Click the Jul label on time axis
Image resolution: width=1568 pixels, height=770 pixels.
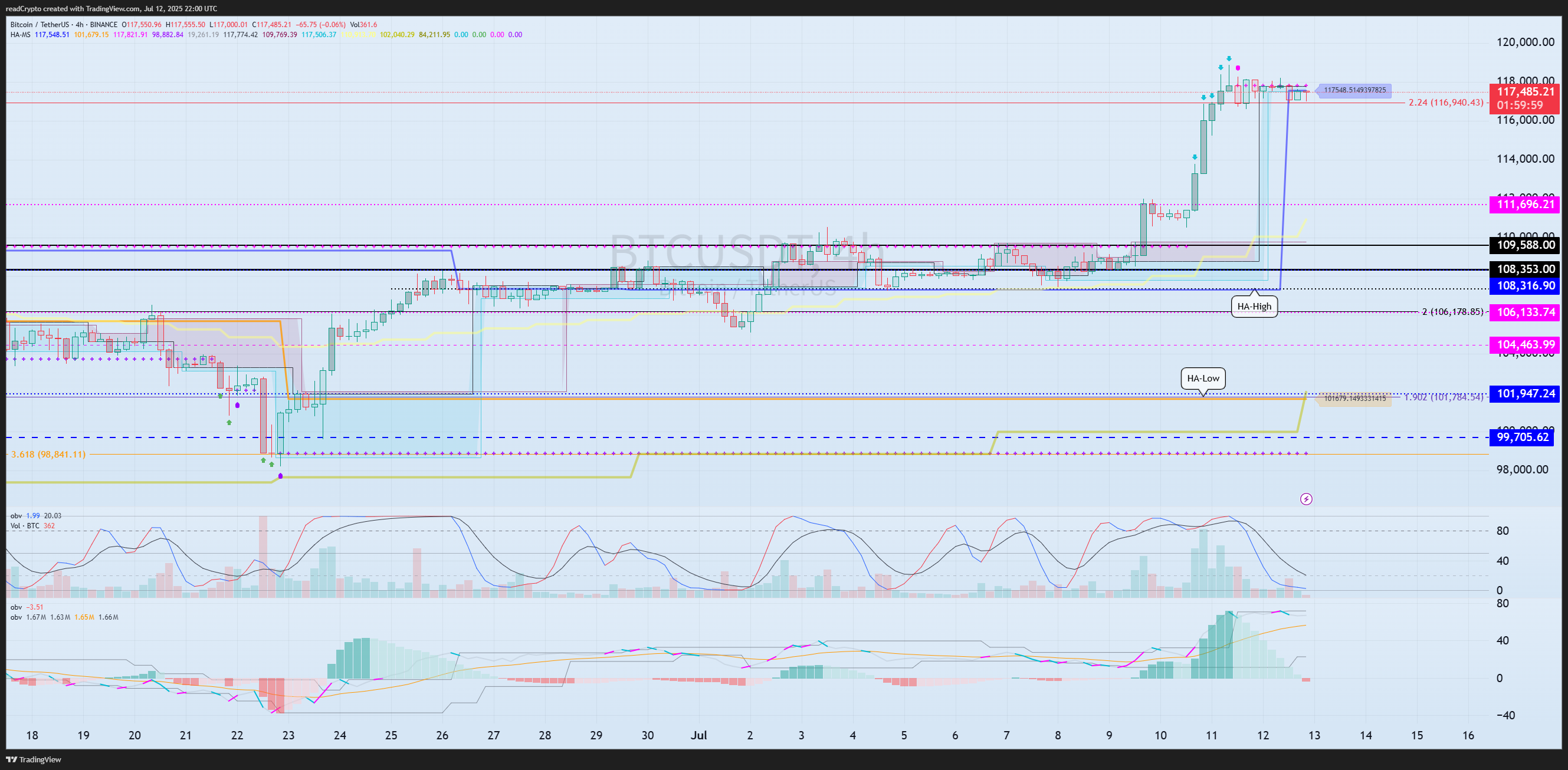click(x=699, y=735)
